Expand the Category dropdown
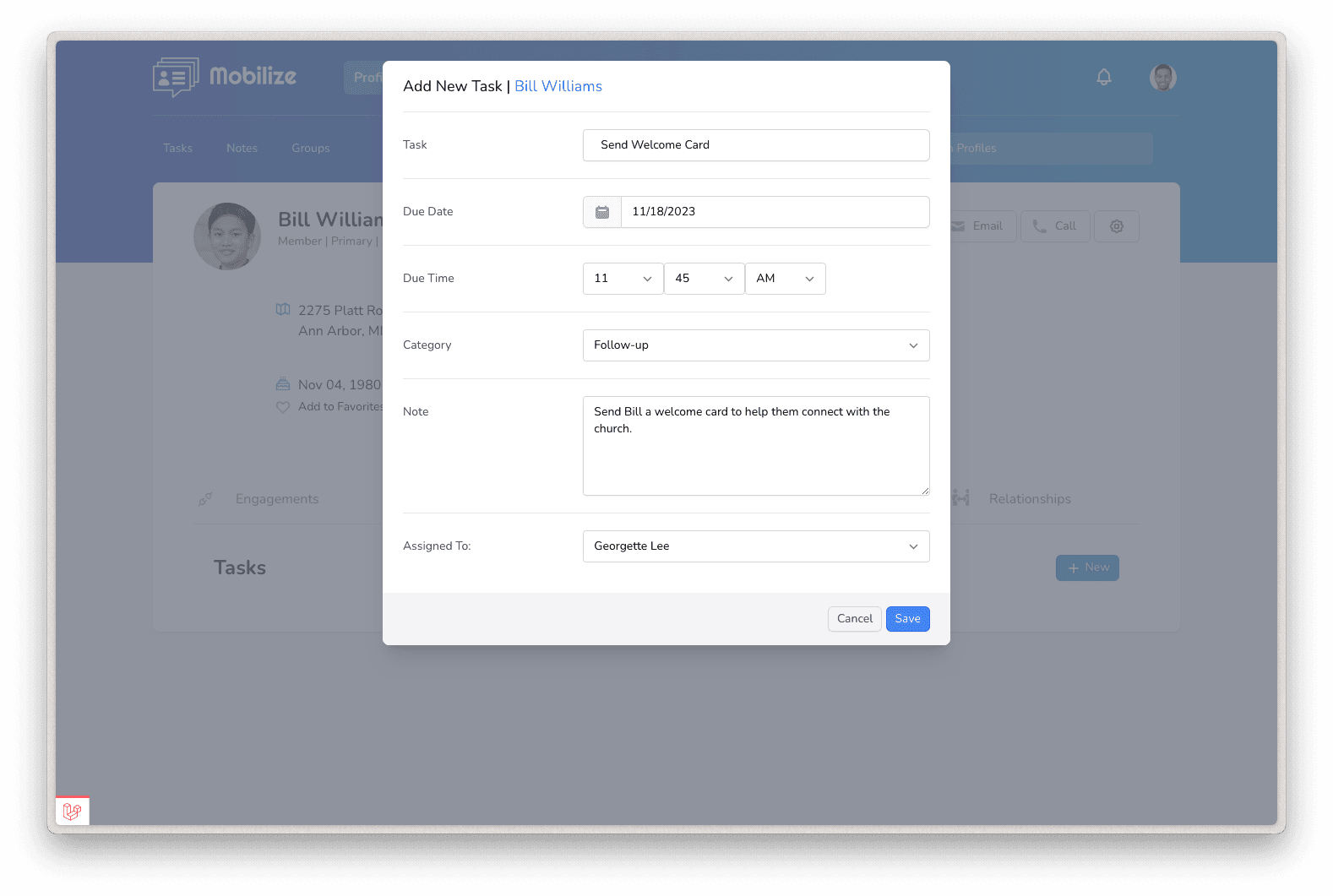This screenshot has width=1333, height=896. (x=755, y=345)
